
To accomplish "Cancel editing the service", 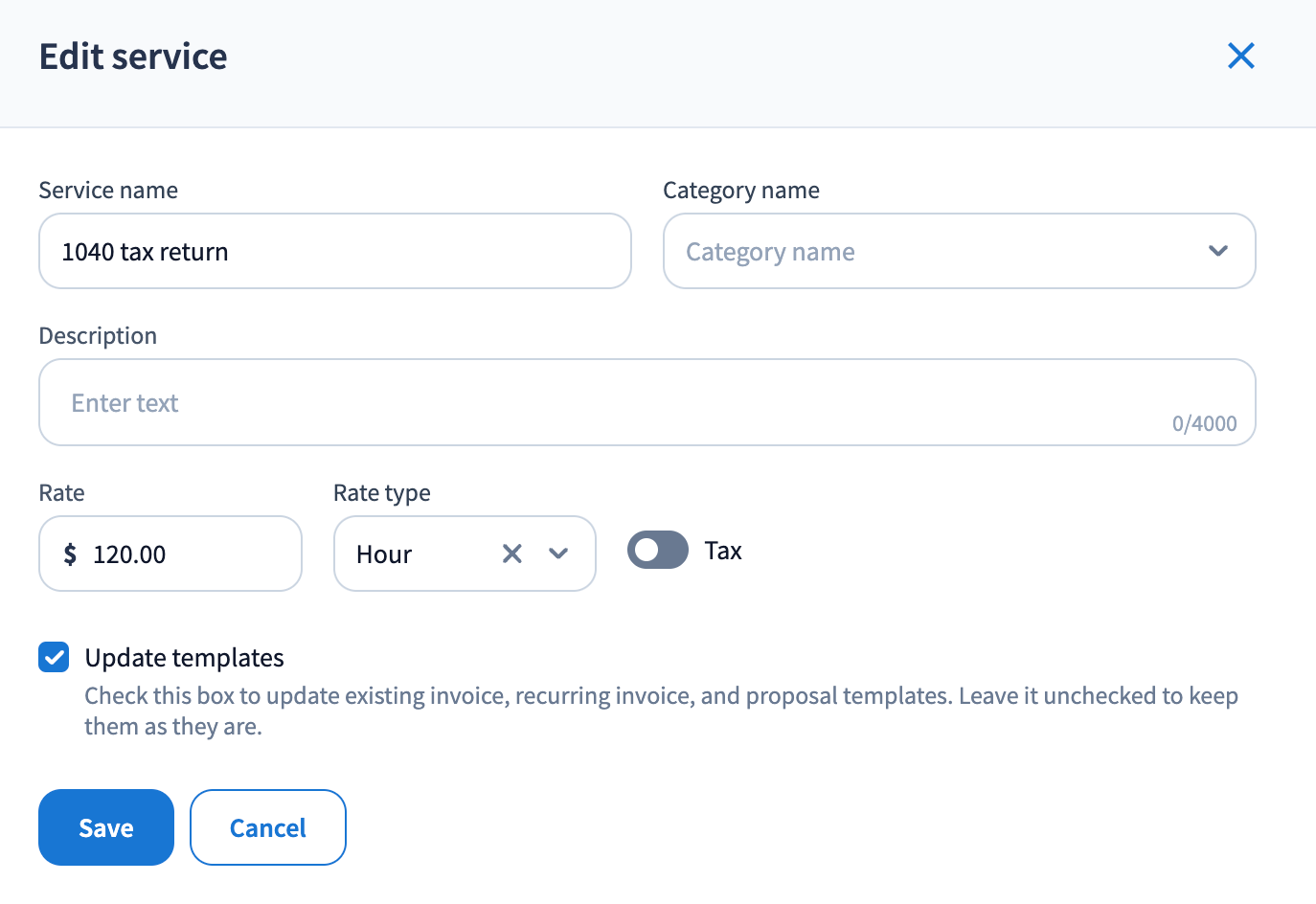I will click(268, 827).
